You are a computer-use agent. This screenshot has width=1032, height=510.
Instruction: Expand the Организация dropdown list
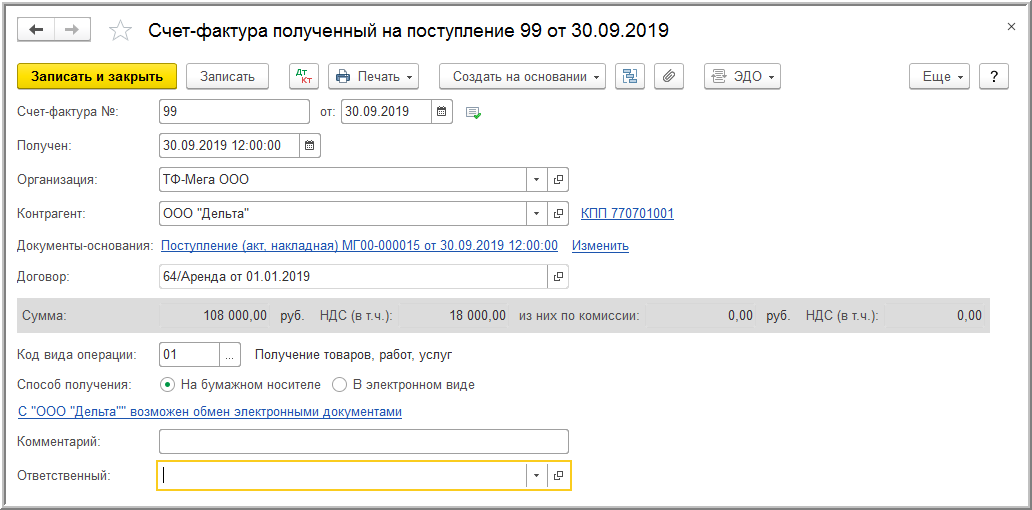pyautogui.click(x=536, y=180)
